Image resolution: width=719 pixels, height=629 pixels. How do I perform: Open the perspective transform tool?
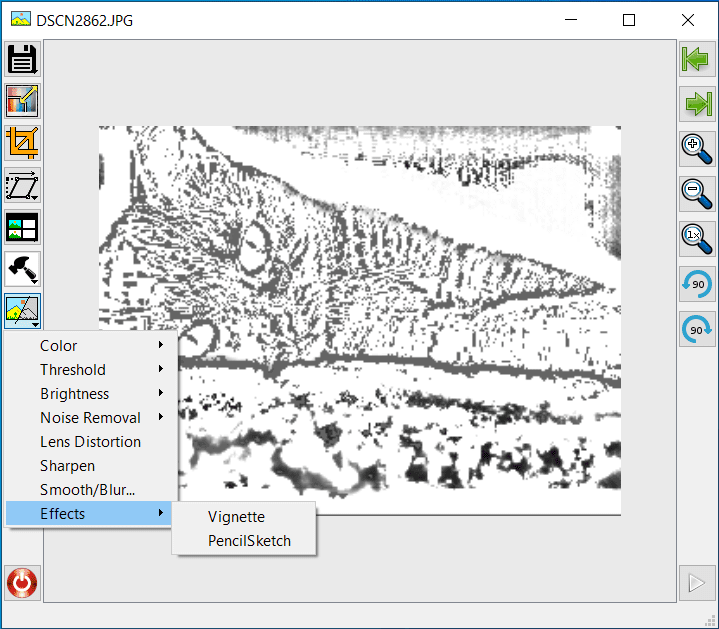(22, 185)
